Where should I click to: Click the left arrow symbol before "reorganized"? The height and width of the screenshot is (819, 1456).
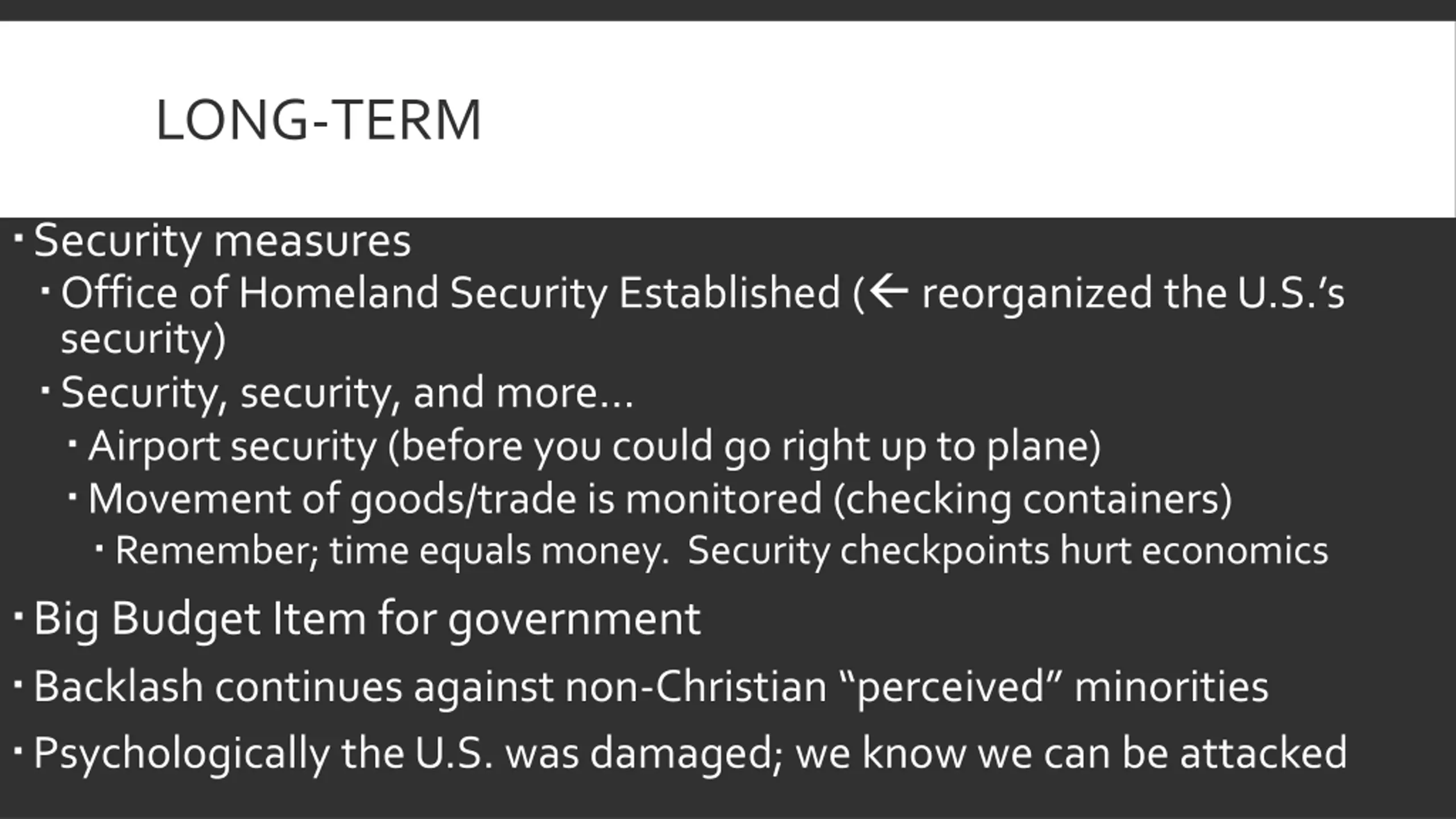(x=889, y=291)
